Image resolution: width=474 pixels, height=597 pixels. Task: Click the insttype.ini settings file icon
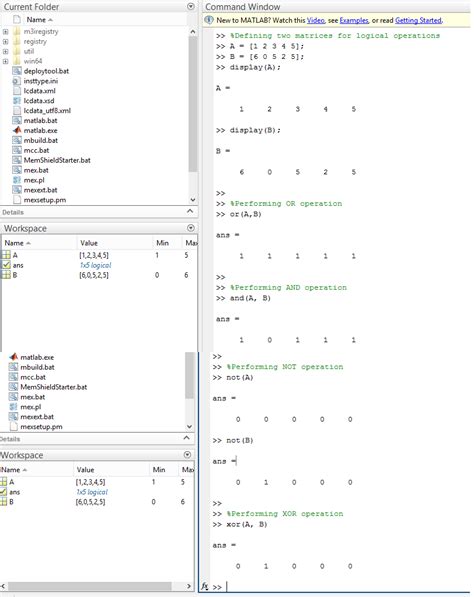click(17, 81)
